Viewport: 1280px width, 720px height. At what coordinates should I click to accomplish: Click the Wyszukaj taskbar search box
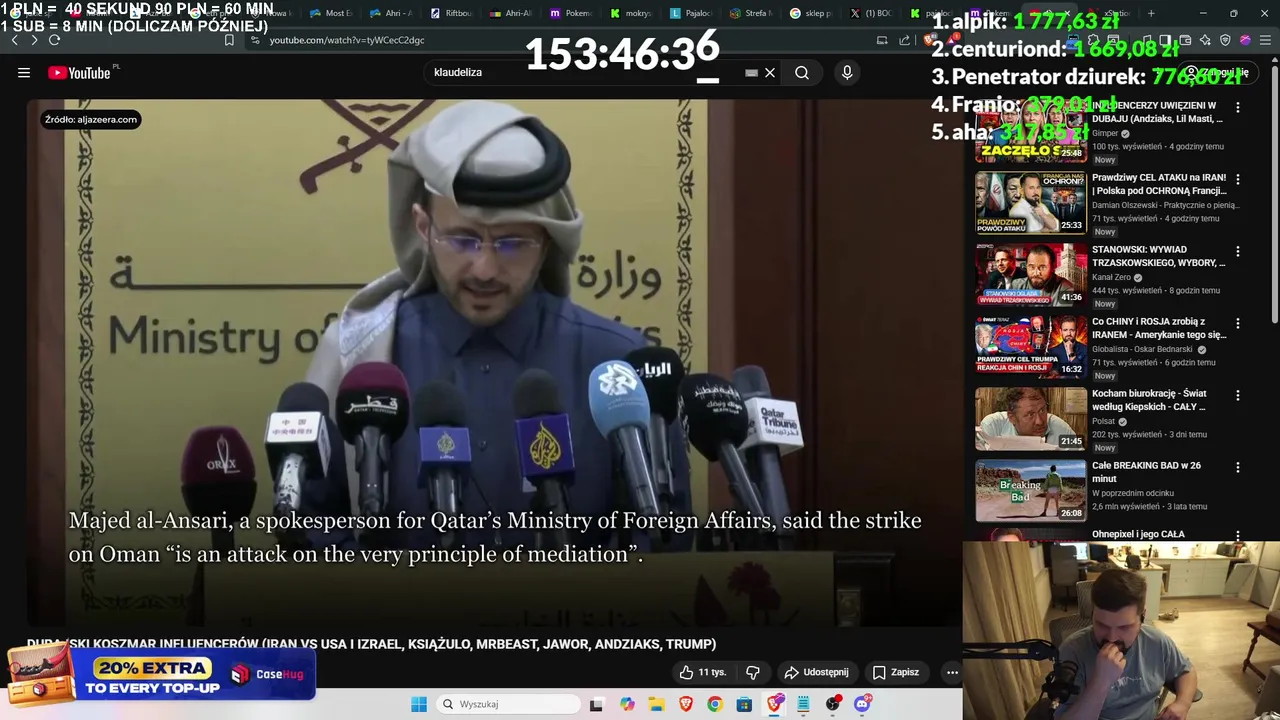pos(508,704)
